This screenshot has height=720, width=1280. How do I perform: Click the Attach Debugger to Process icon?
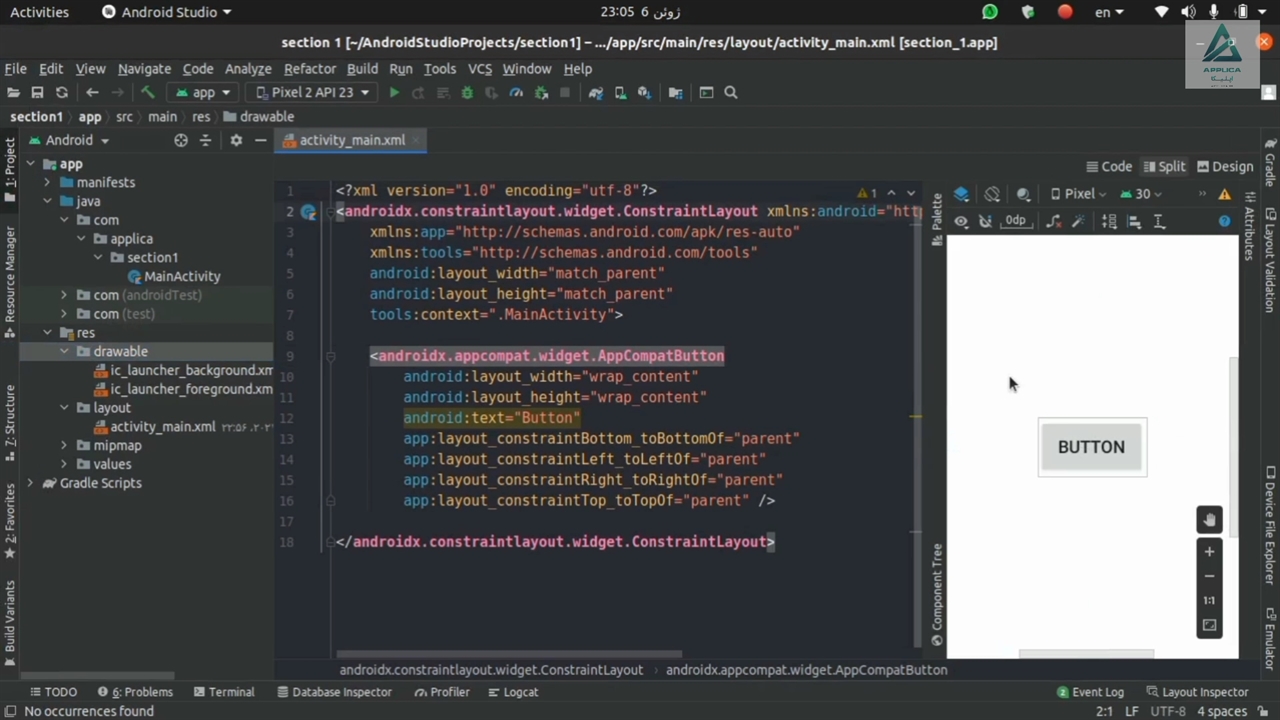coord(541,92)
